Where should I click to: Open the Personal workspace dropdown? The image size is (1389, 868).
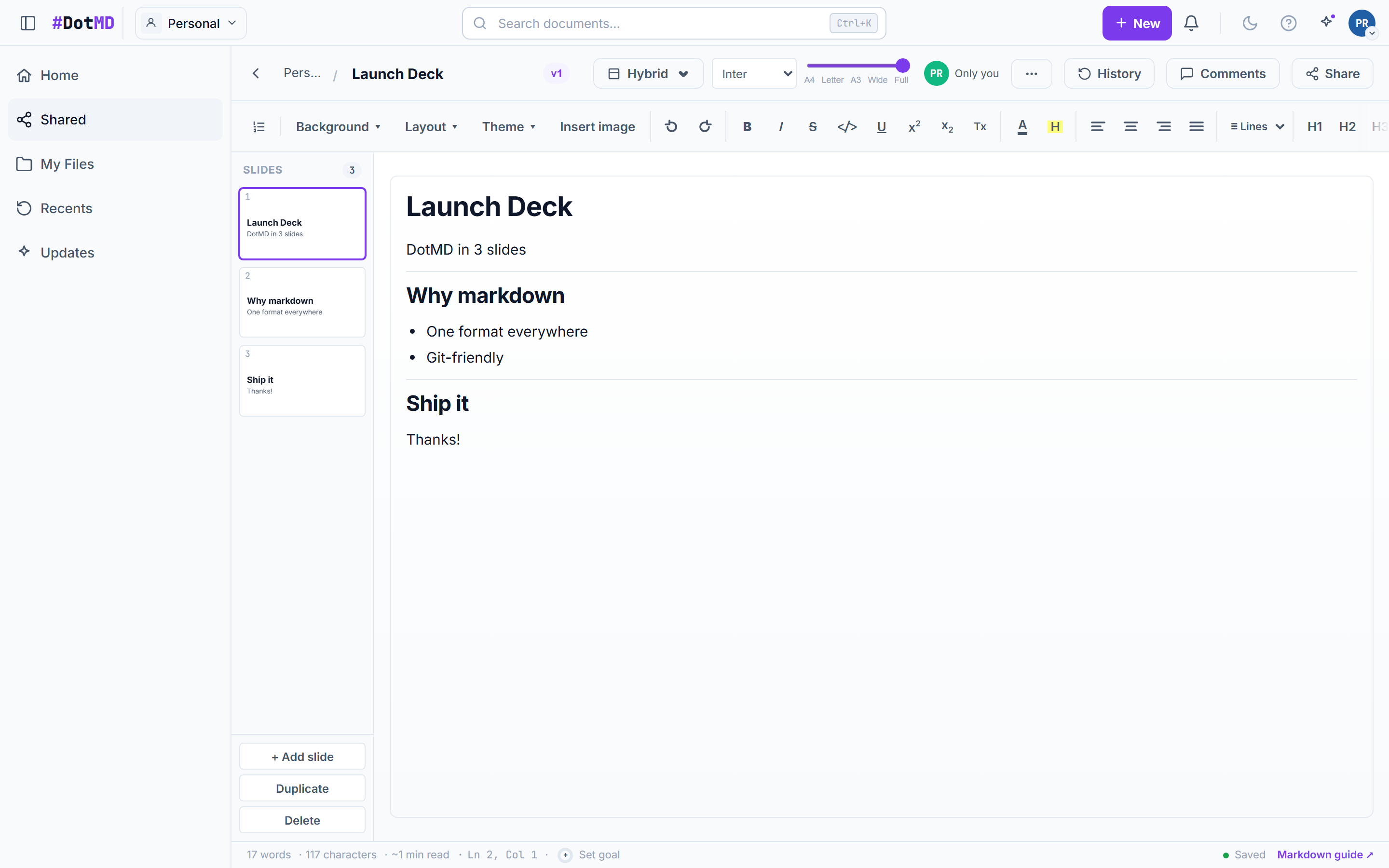pyautogui.click(x=191, y=23)
